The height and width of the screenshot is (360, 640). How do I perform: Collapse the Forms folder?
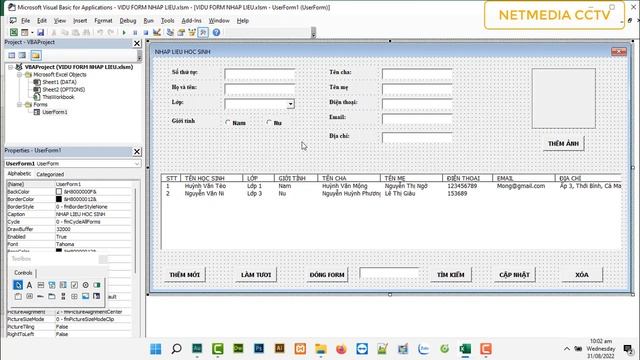(x=19, y=104)
